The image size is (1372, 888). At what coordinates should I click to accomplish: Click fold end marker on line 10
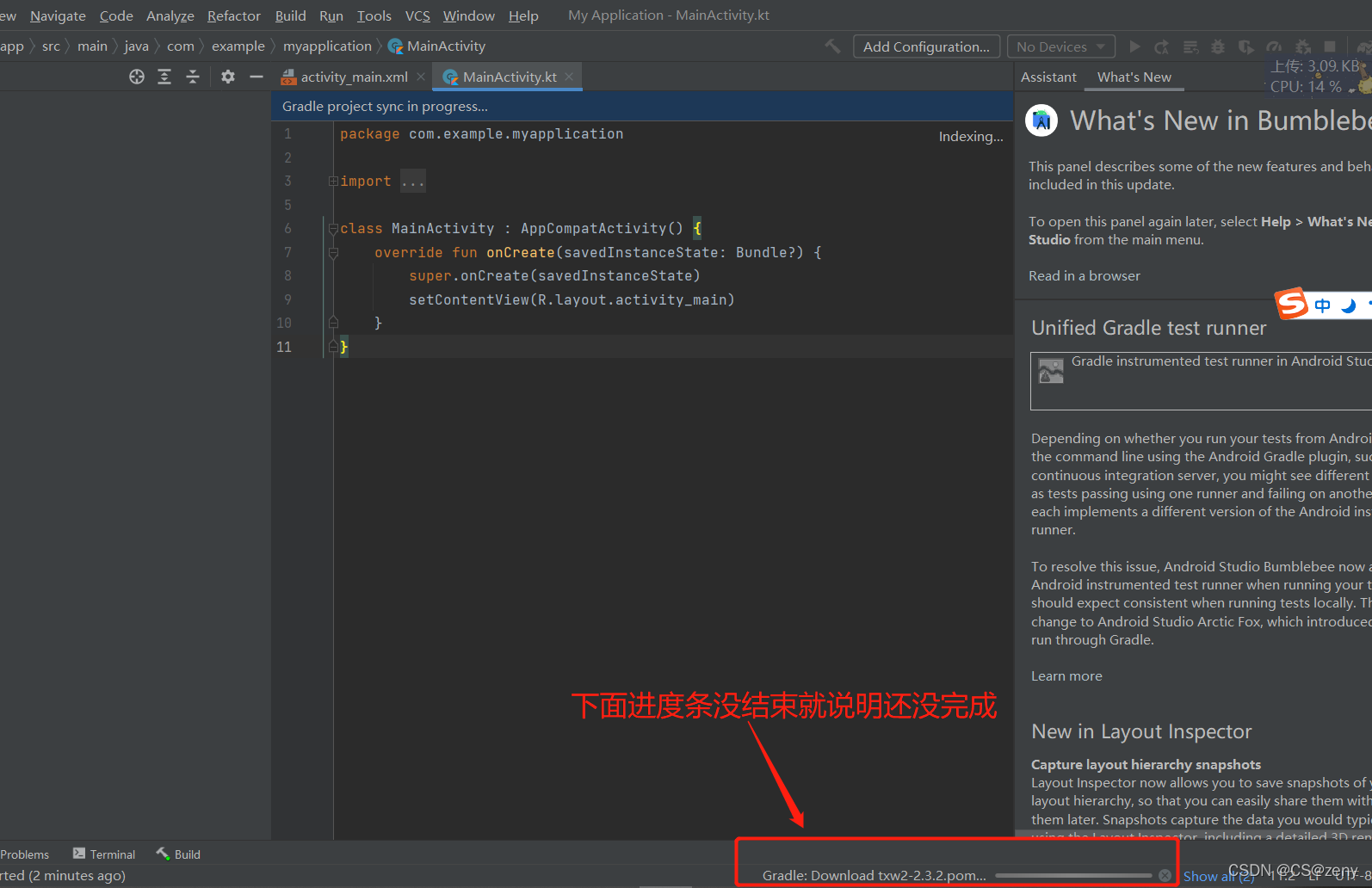[x=332, y=323]
